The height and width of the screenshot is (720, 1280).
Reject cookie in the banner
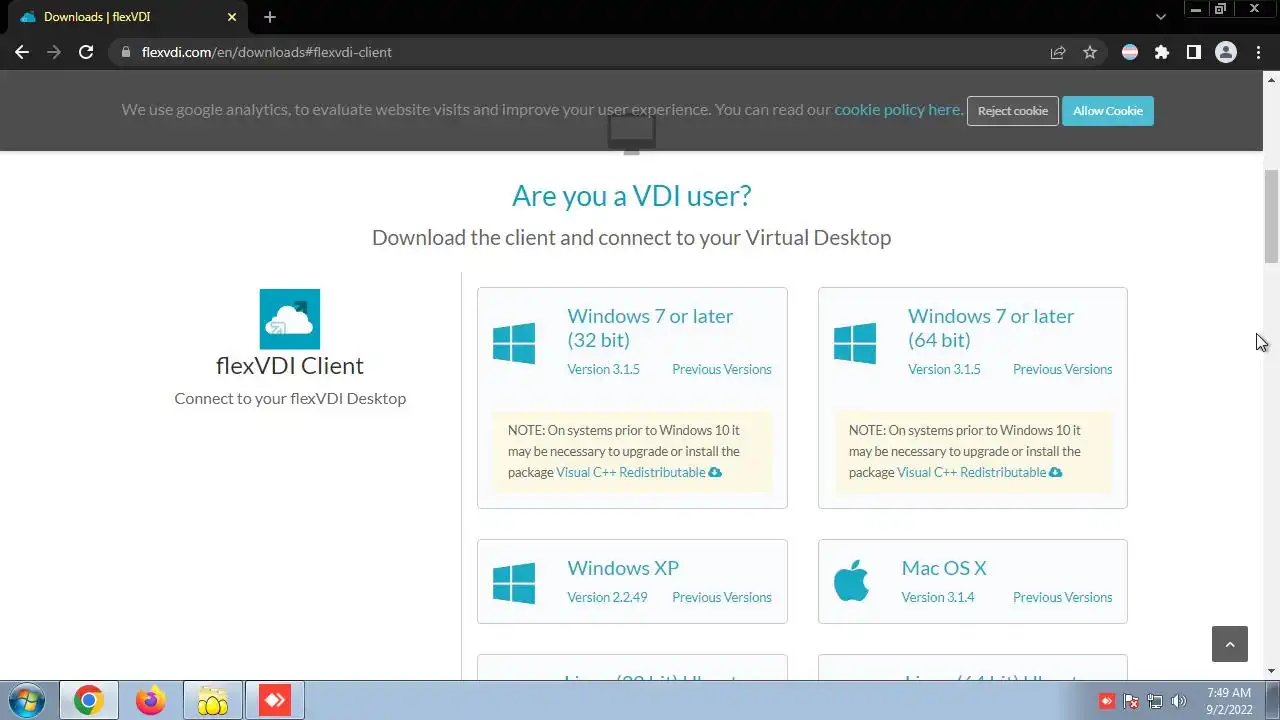coord(1012,111)
